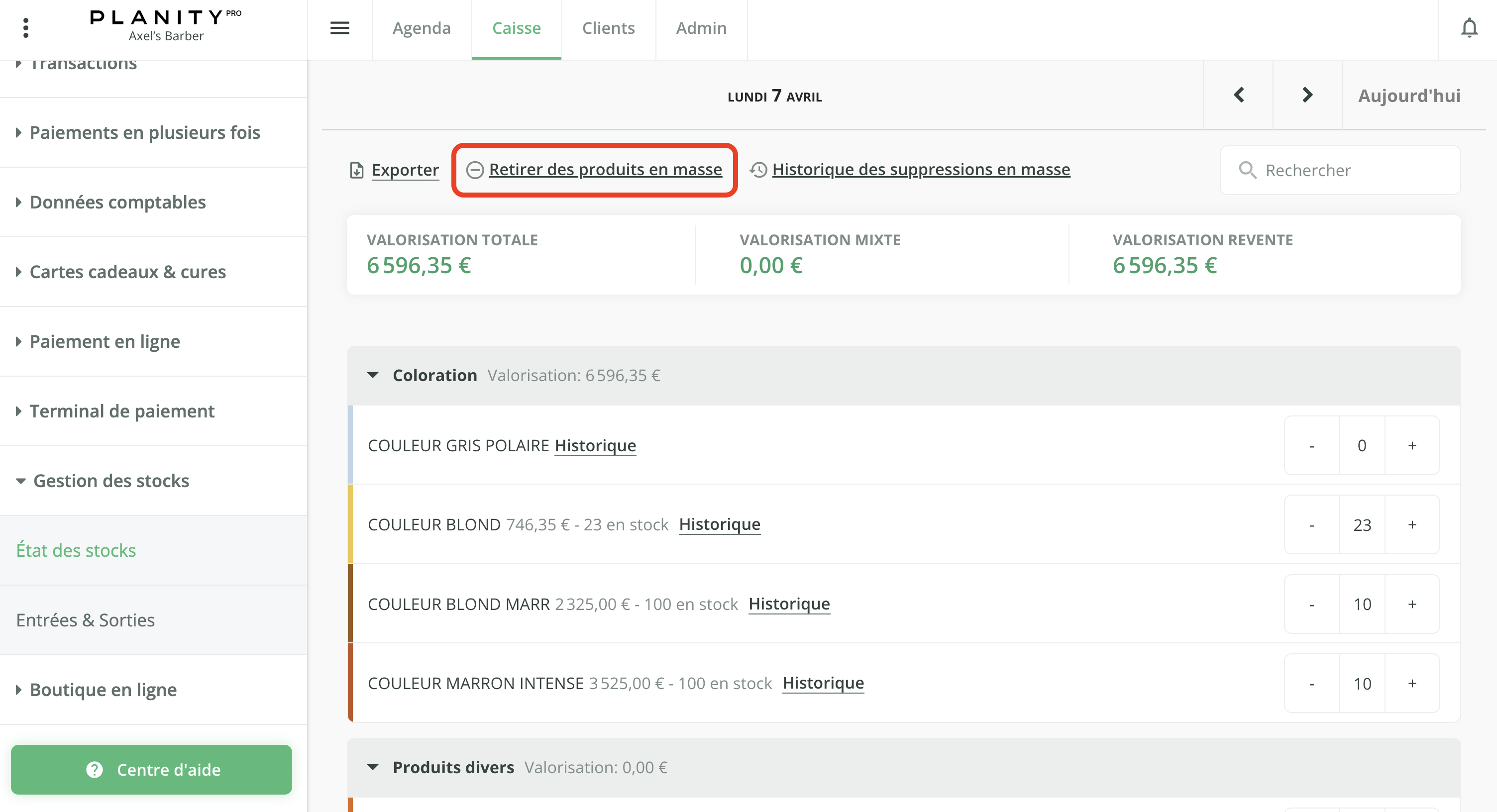Click yellow color bar of COULEUR BLOND
1497x812 pixels.
coord(350,524)
